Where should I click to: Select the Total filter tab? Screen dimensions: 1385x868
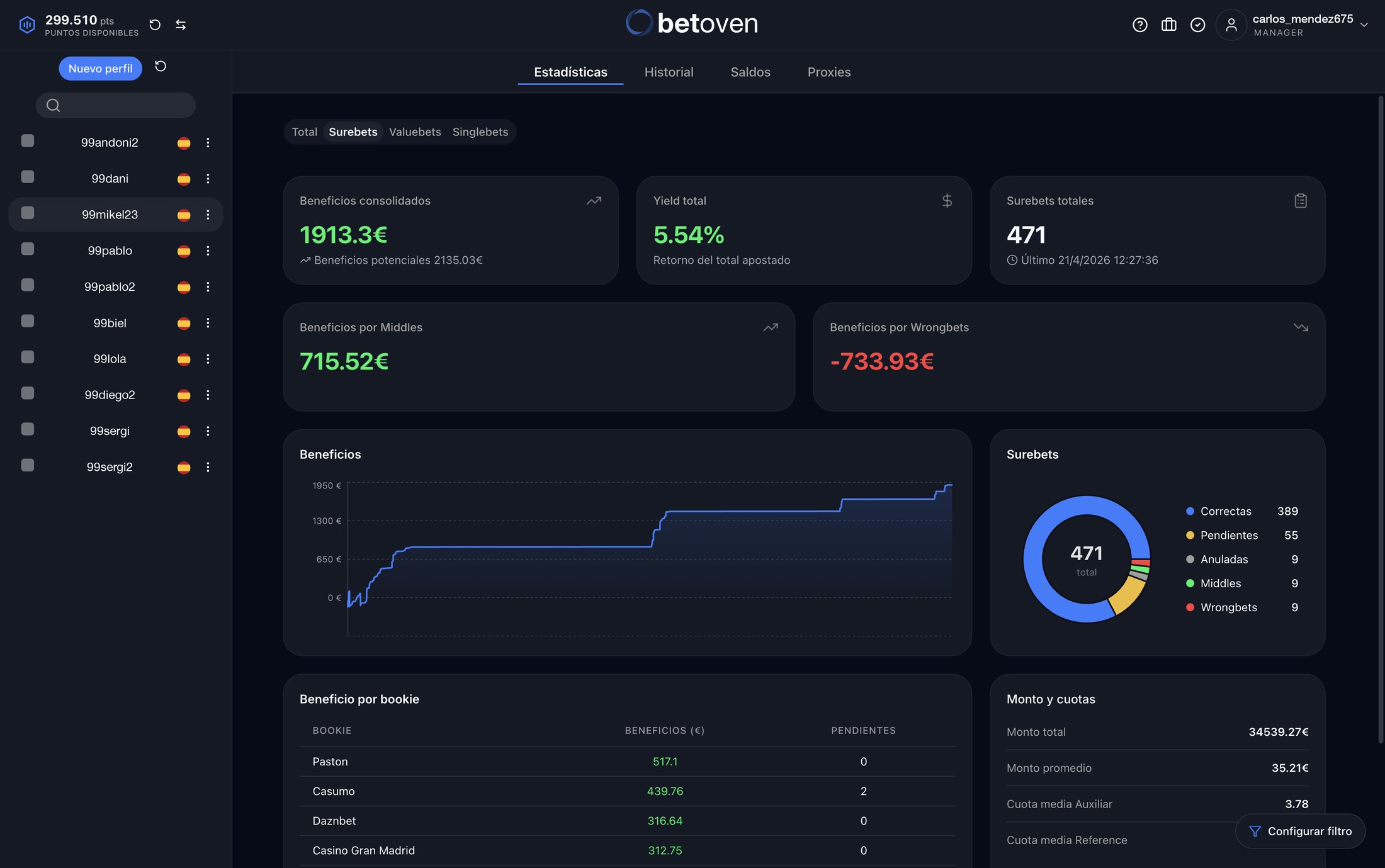click(x=305, y=132)
